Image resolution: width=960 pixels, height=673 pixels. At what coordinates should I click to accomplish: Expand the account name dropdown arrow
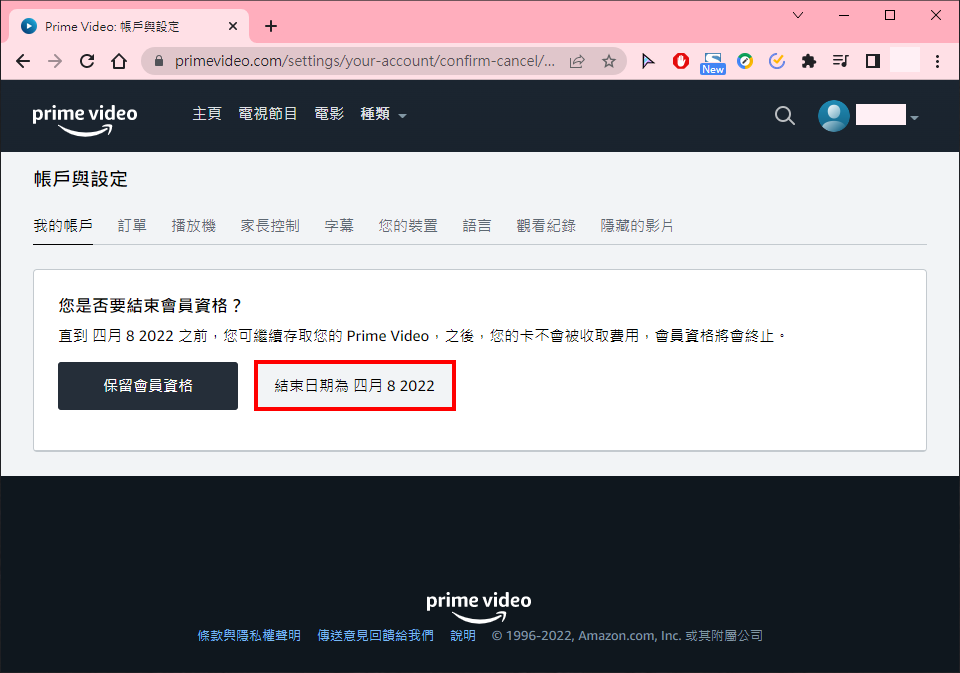click(914, 118)
